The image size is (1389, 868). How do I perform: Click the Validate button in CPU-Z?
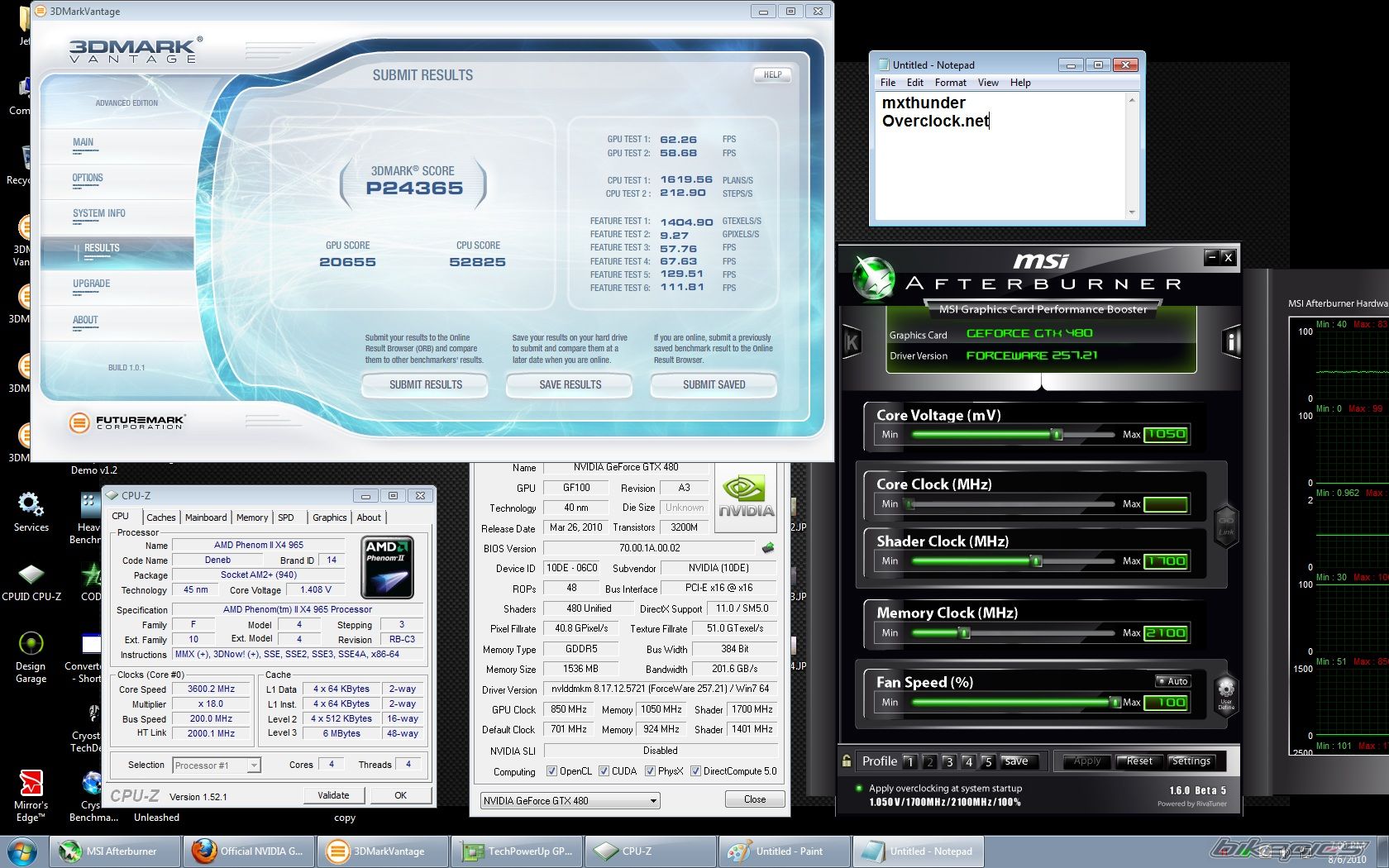point(333,795)
